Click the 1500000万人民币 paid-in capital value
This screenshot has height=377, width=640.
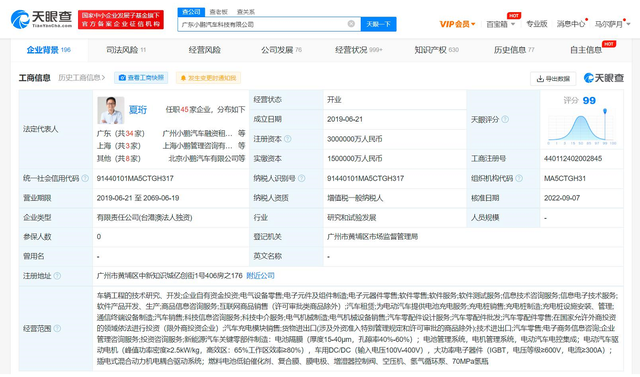tap(354, 158)
